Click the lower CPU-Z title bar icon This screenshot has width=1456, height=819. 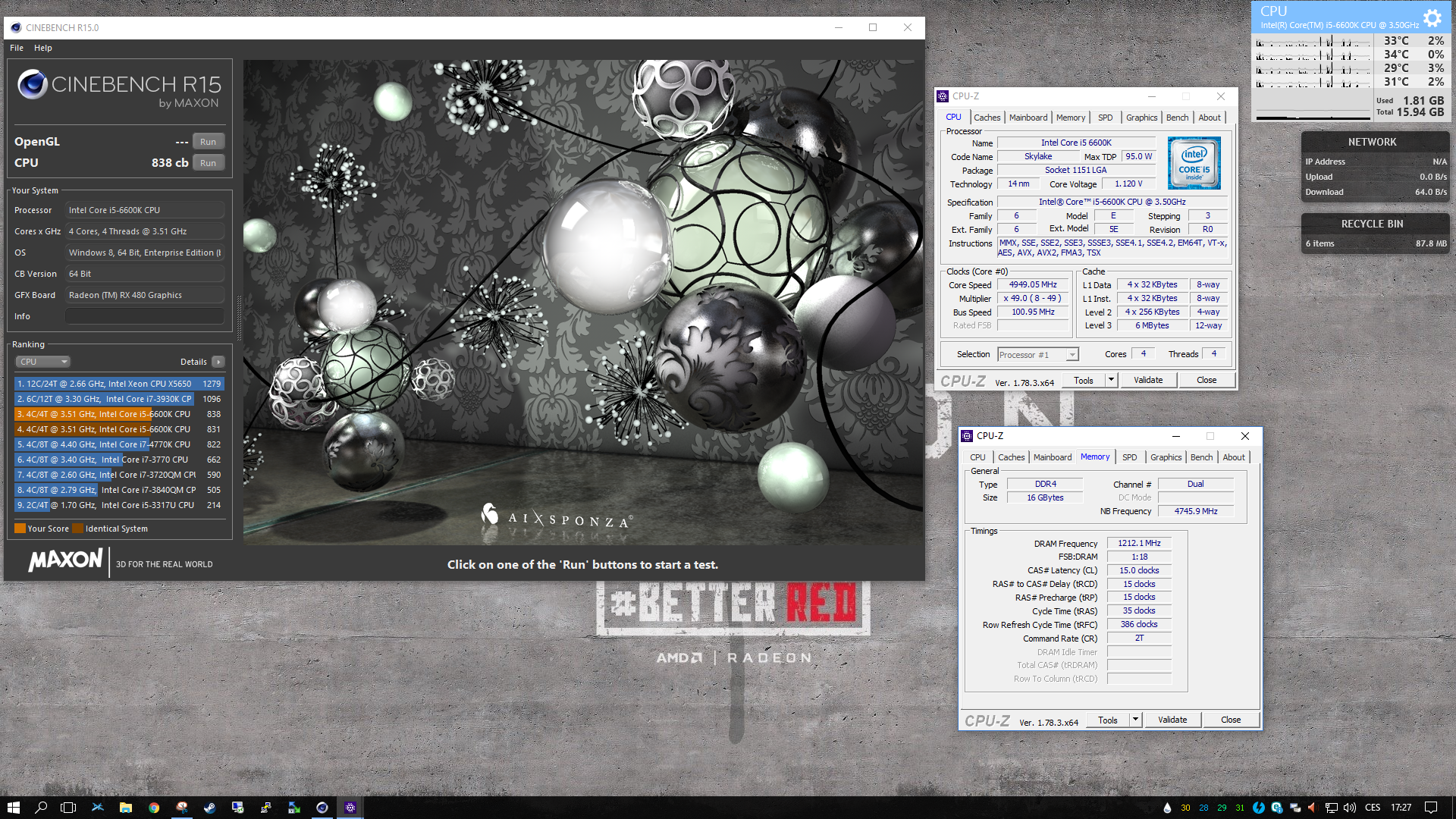[967, 436]
